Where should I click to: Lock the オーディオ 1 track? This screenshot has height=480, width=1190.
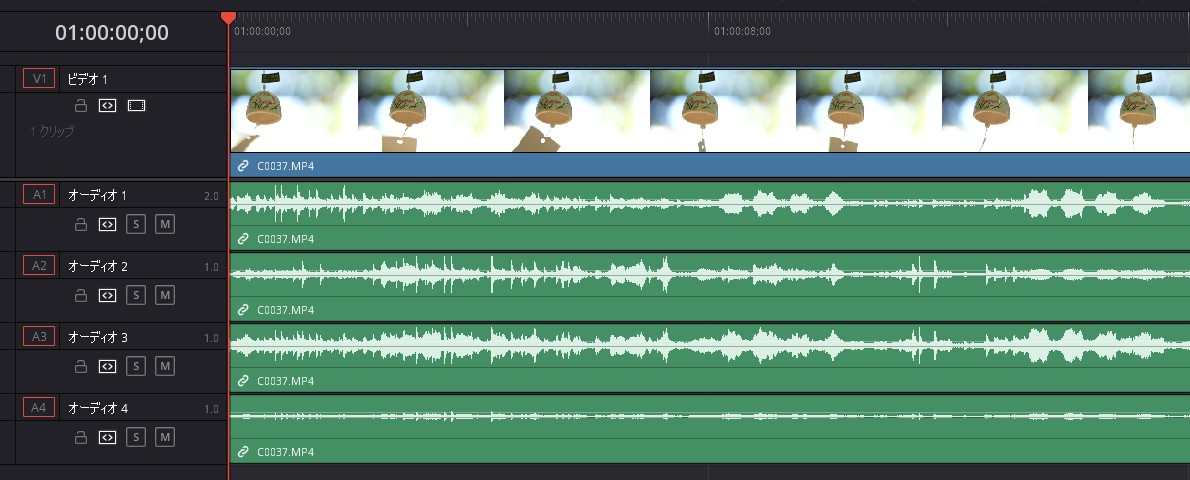pyautogui.click(x=82, y=224)
